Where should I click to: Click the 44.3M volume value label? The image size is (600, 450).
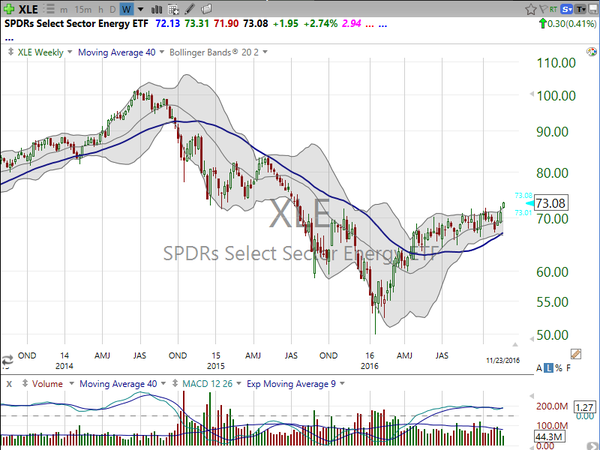(549, 437)
